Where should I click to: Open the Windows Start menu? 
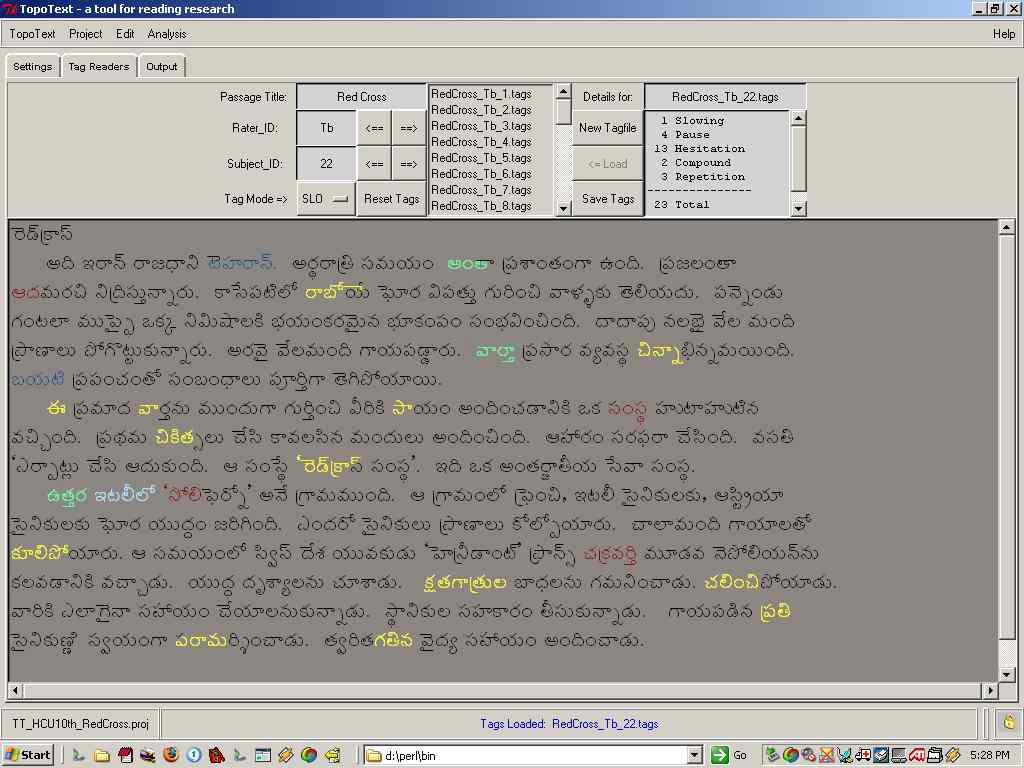pos(27,756)
